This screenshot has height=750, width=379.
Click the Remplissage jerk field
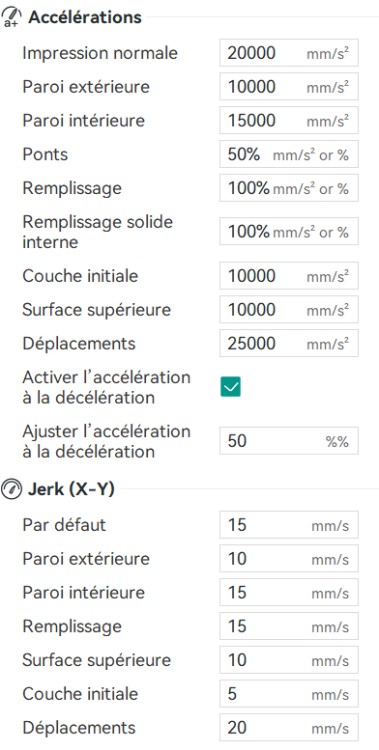(289, 626)
